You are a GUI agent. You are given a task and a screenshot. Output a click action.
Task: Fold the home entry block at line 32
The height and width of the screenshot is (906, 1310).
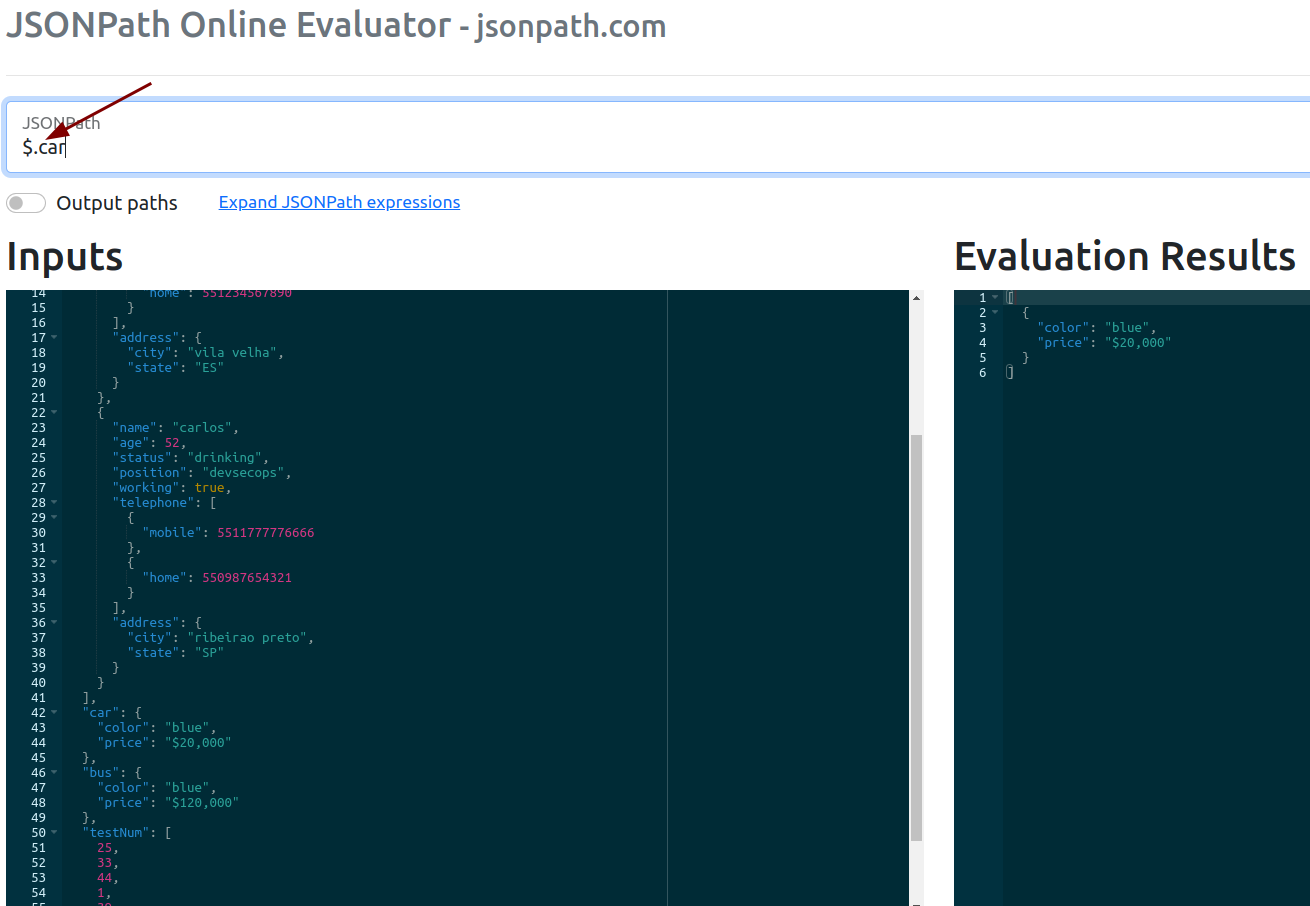point(54,563)
